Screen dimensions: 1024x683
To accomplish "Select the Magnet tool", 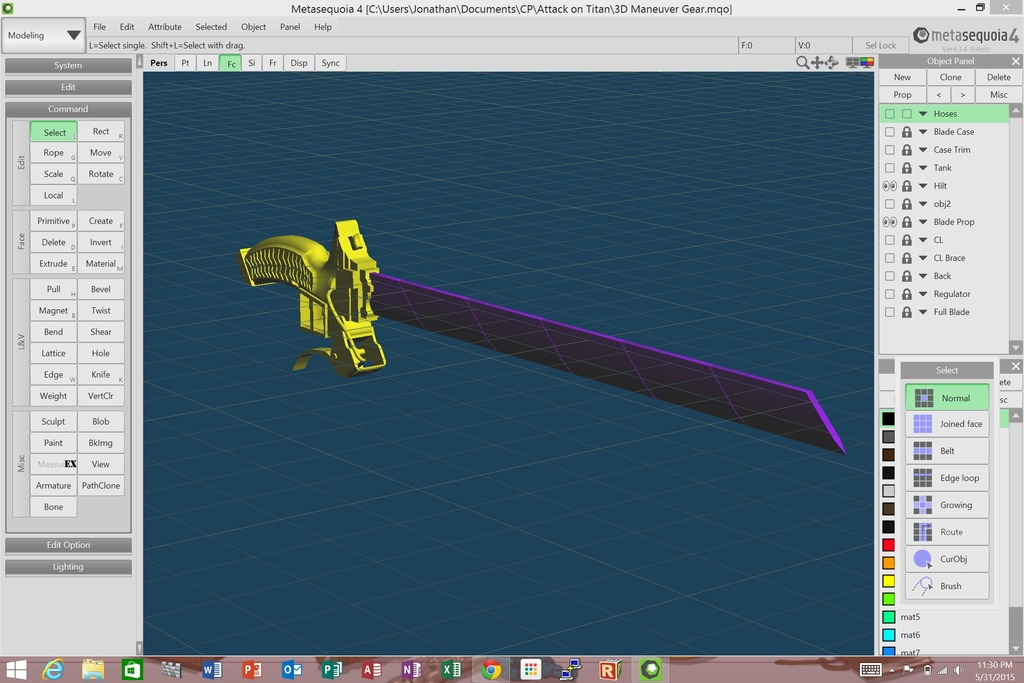I will [52, 310].
